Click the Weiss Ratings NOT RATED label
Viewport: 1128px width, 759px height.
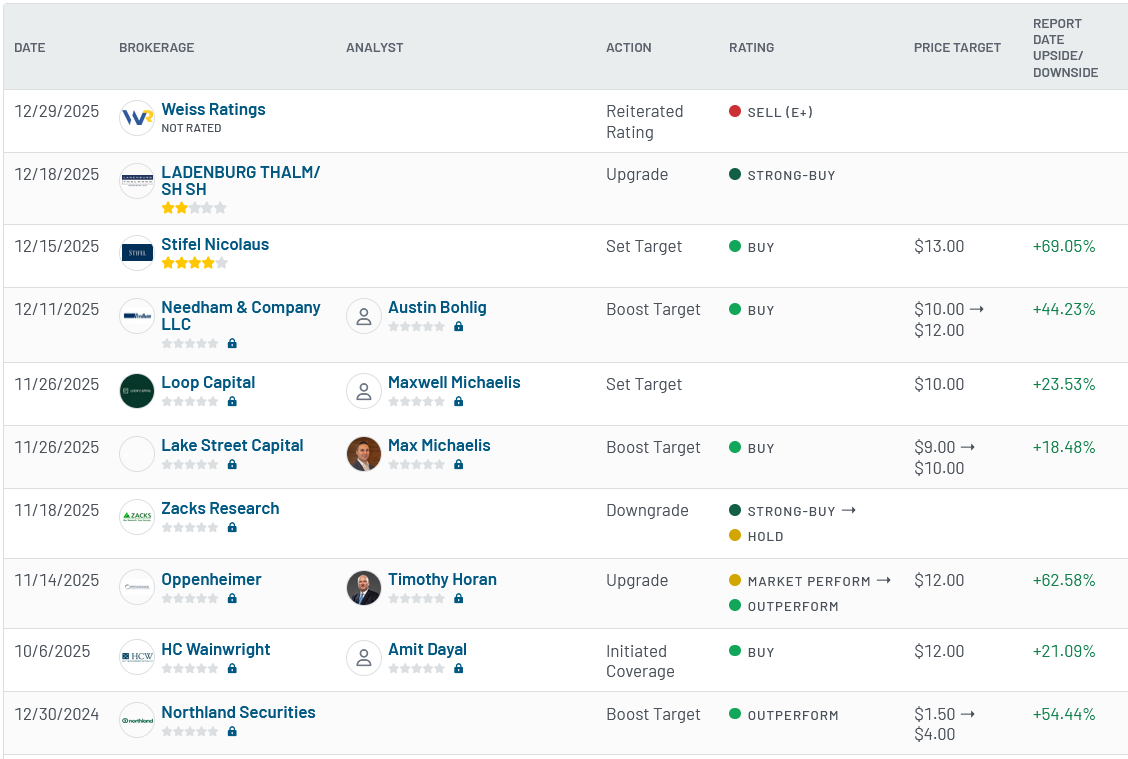click(191, 128)
